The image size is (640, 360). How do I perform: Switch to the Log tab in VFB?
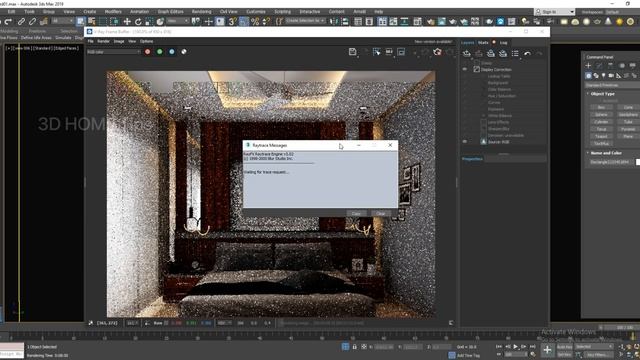(x=504, y=42)
